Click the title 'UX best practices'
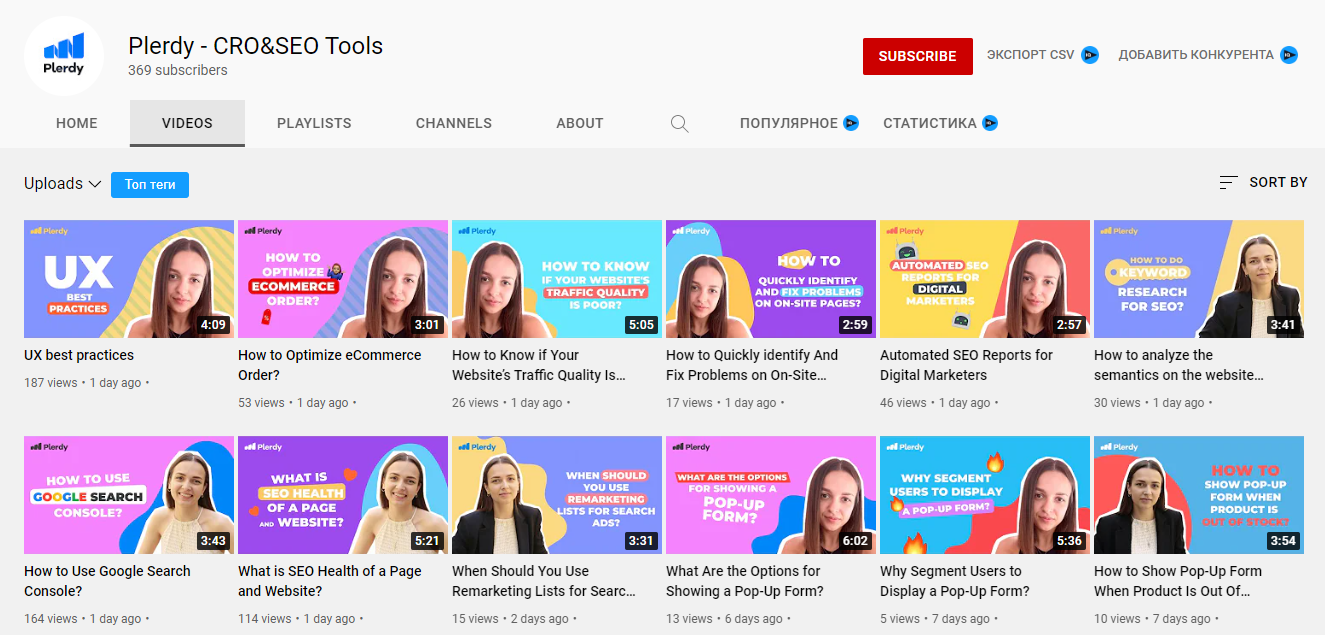 (79, 355)
